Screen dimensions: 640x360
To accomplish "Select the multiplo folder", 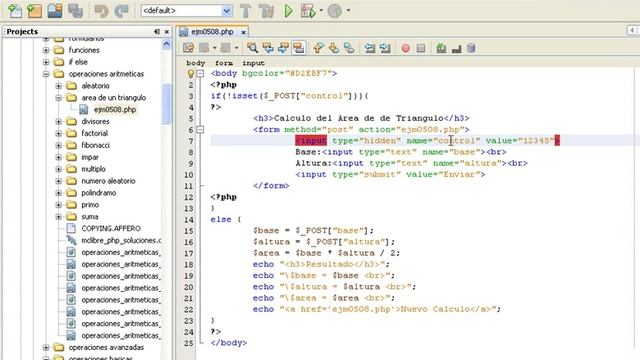I will (x=93, y=169).
